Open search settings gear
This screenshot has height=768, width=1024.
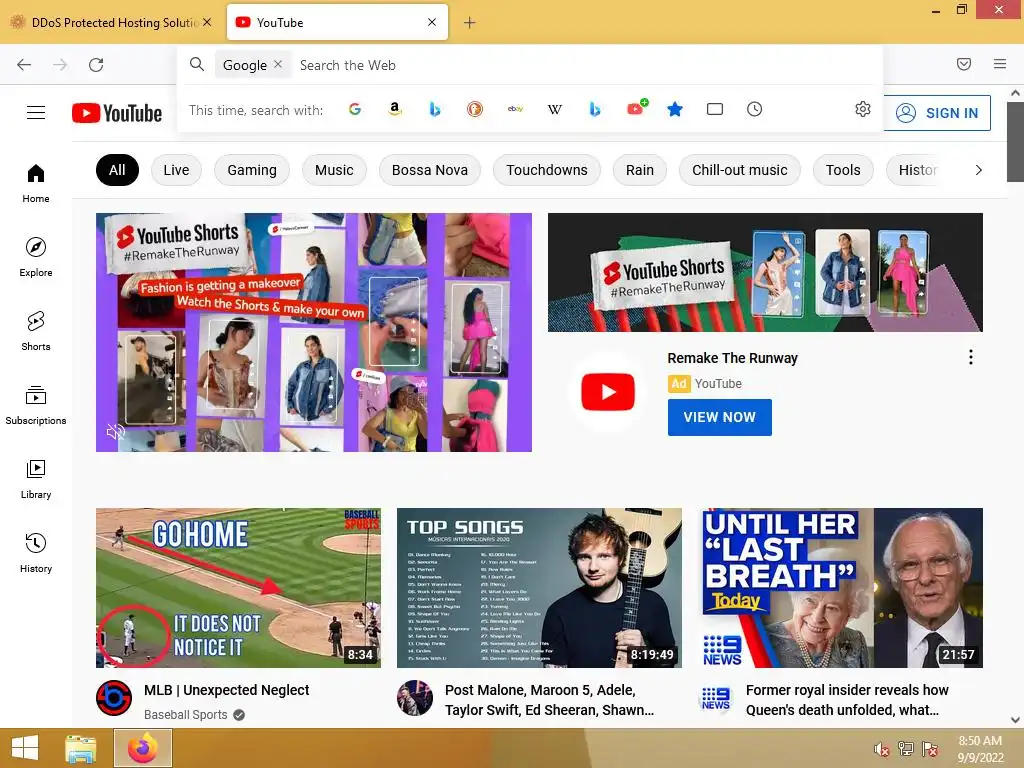click(x=863, y=109)
